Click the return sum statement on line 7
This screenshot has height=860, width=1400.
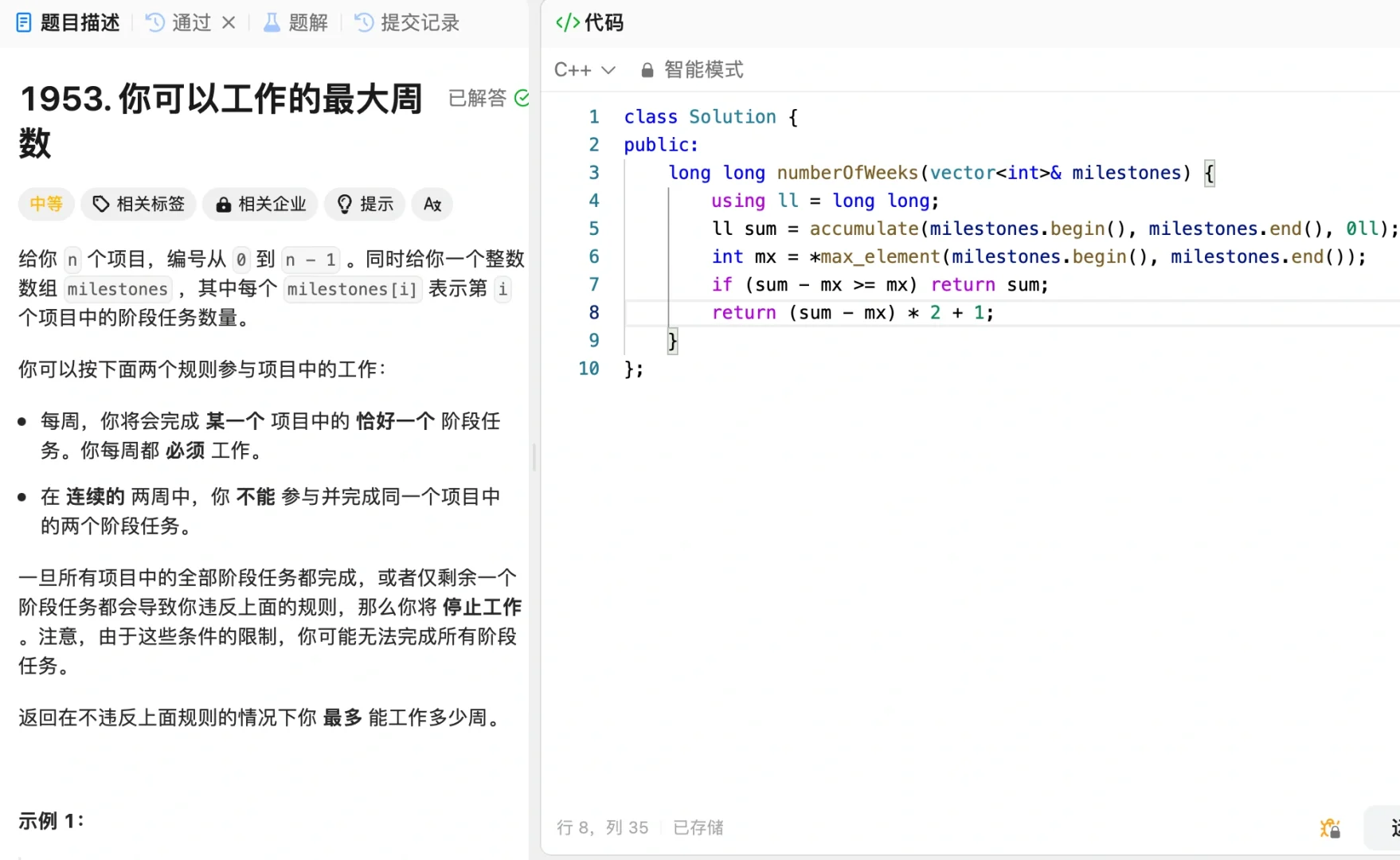[x=989, y=284]
